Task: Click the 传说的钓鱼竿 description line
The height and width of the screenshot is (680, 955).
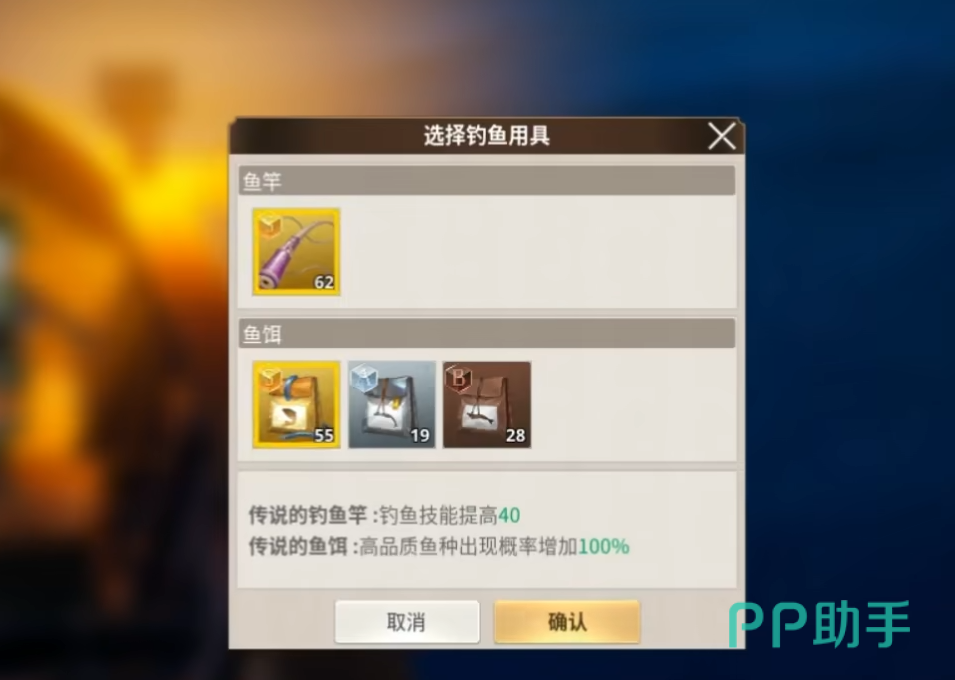Action: 384,515
